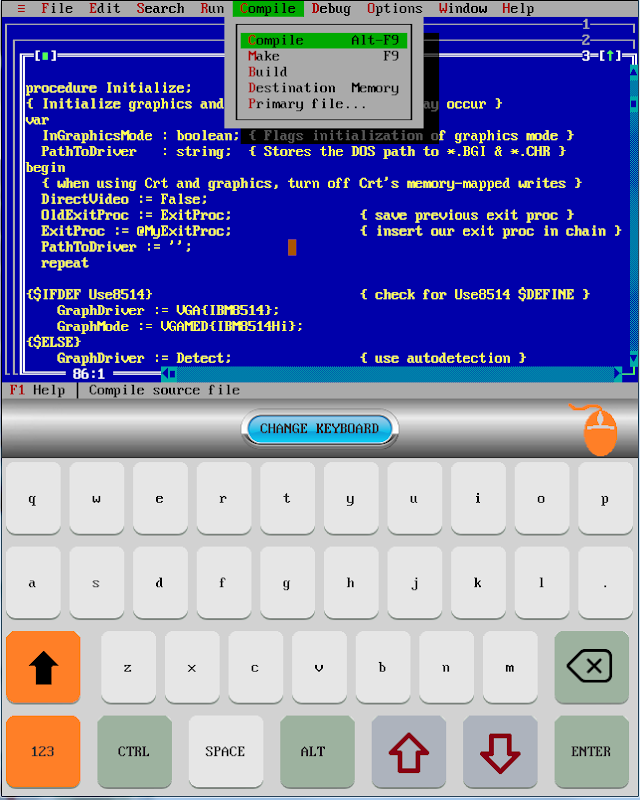Viewport: 640px width, 800px height.
Task: Click the '86:1' cursor position indicator
Action: 89,374
